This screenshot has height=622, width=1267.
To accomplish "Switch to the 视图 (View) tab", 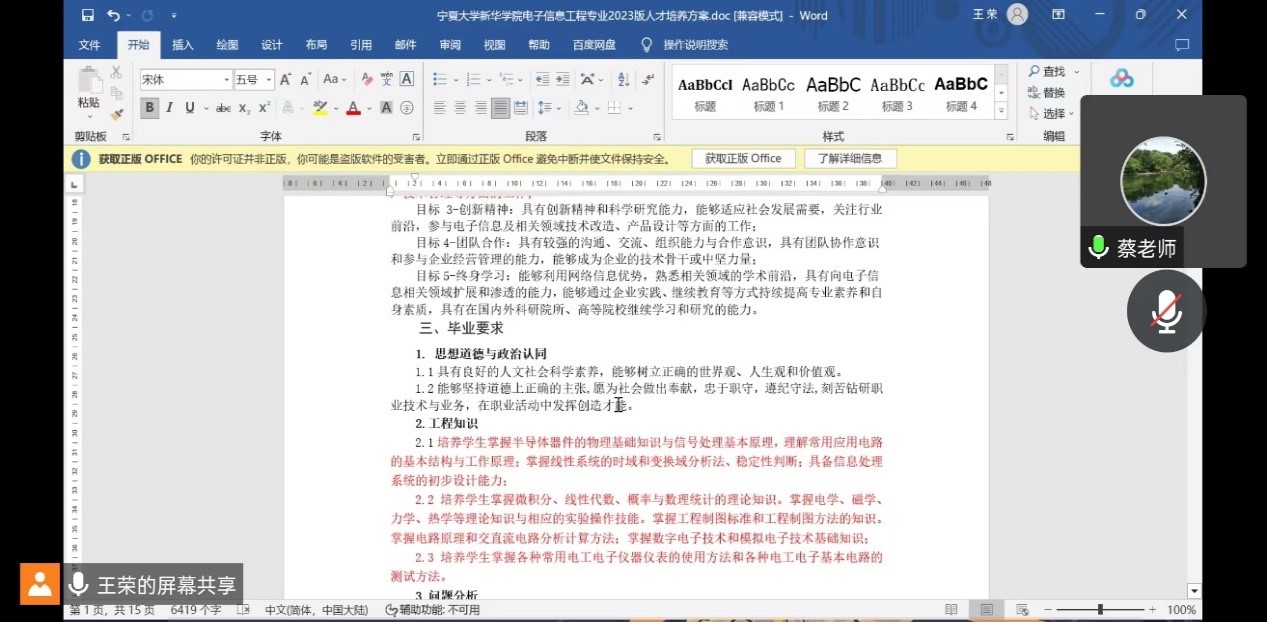I will click(x=494, y=45).
